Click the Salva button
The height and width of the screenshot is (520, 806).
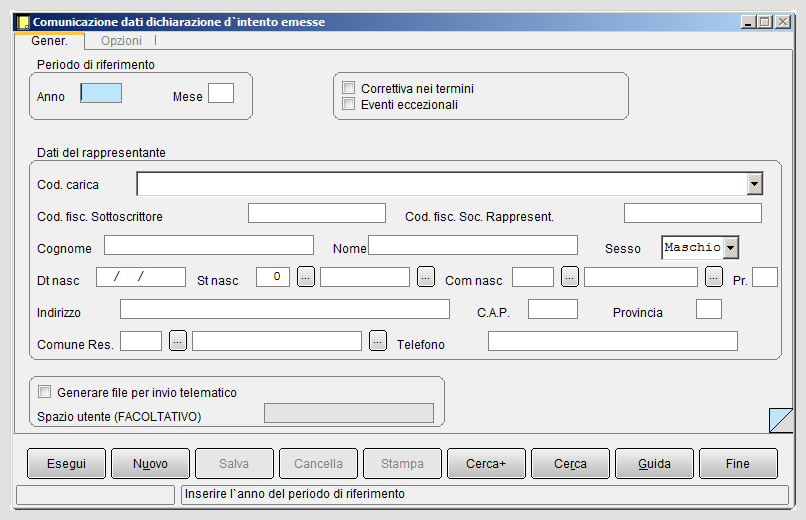click(x=234, y=463)
